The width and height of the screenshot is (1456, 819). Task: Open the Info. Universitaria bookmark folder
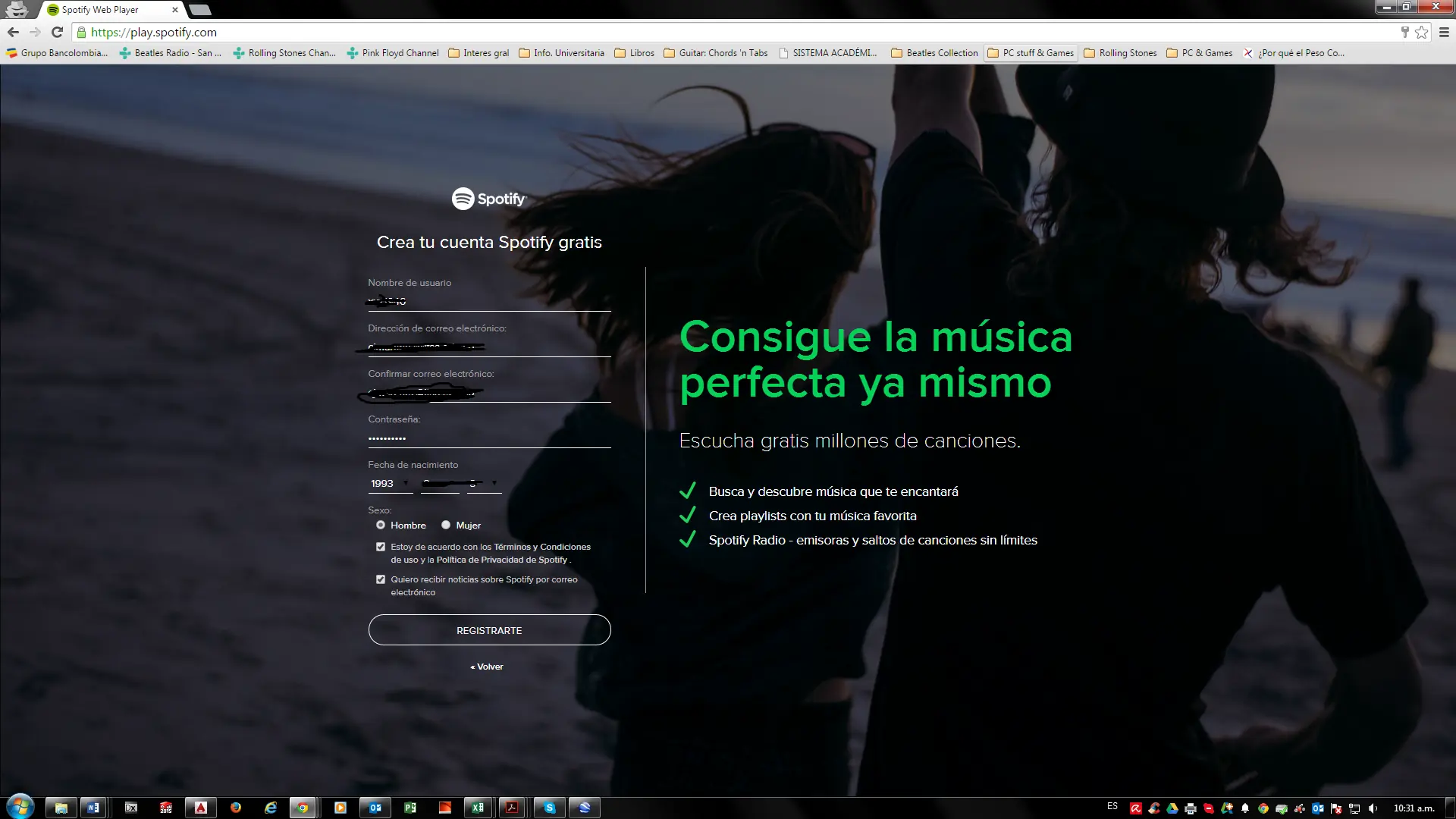tap(561, 53)
